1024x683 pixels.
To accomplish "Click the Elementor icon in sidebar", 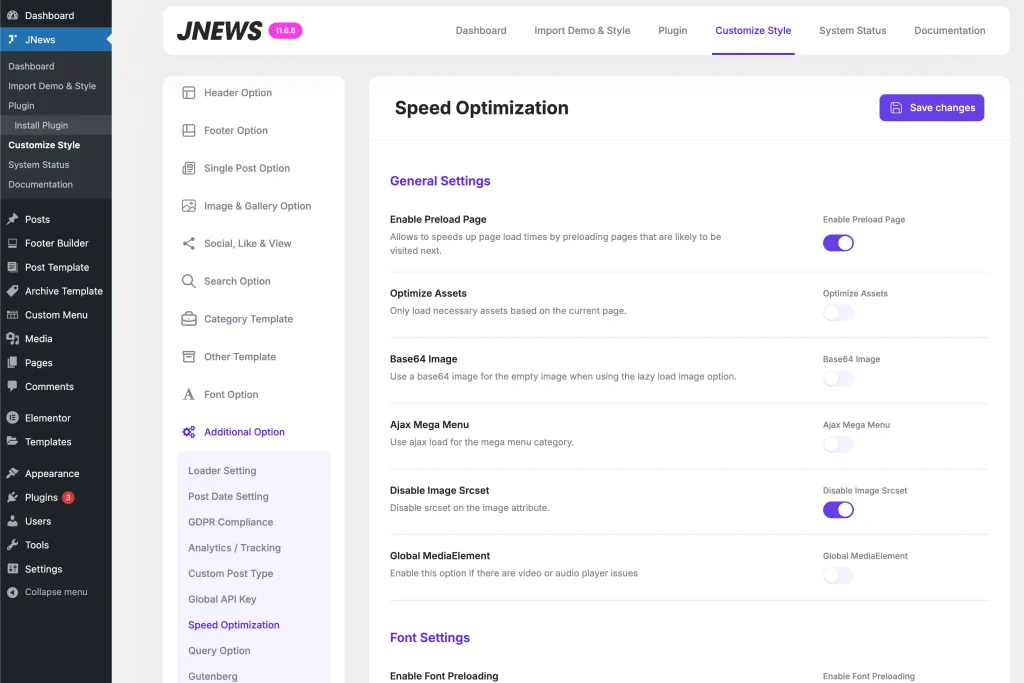I will [x=12, y=418].
